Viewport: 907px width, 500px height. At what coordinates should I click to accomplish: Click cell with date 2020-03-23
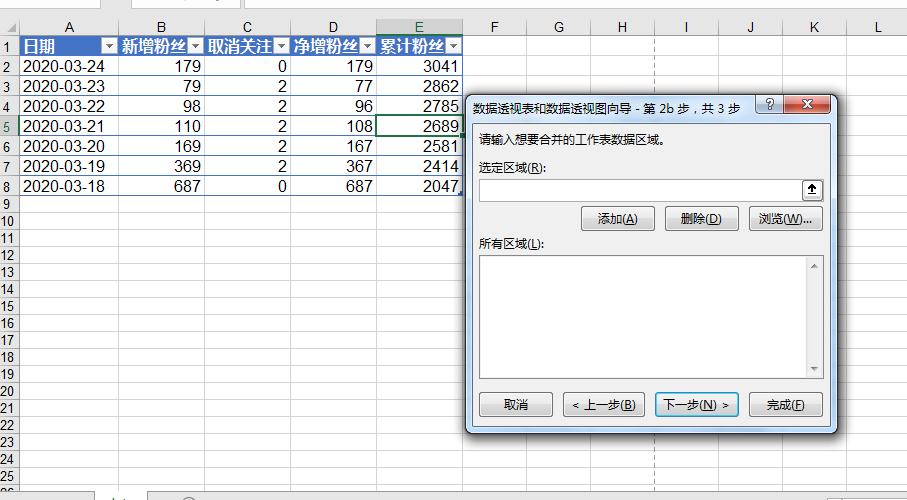tap(69, 86)
